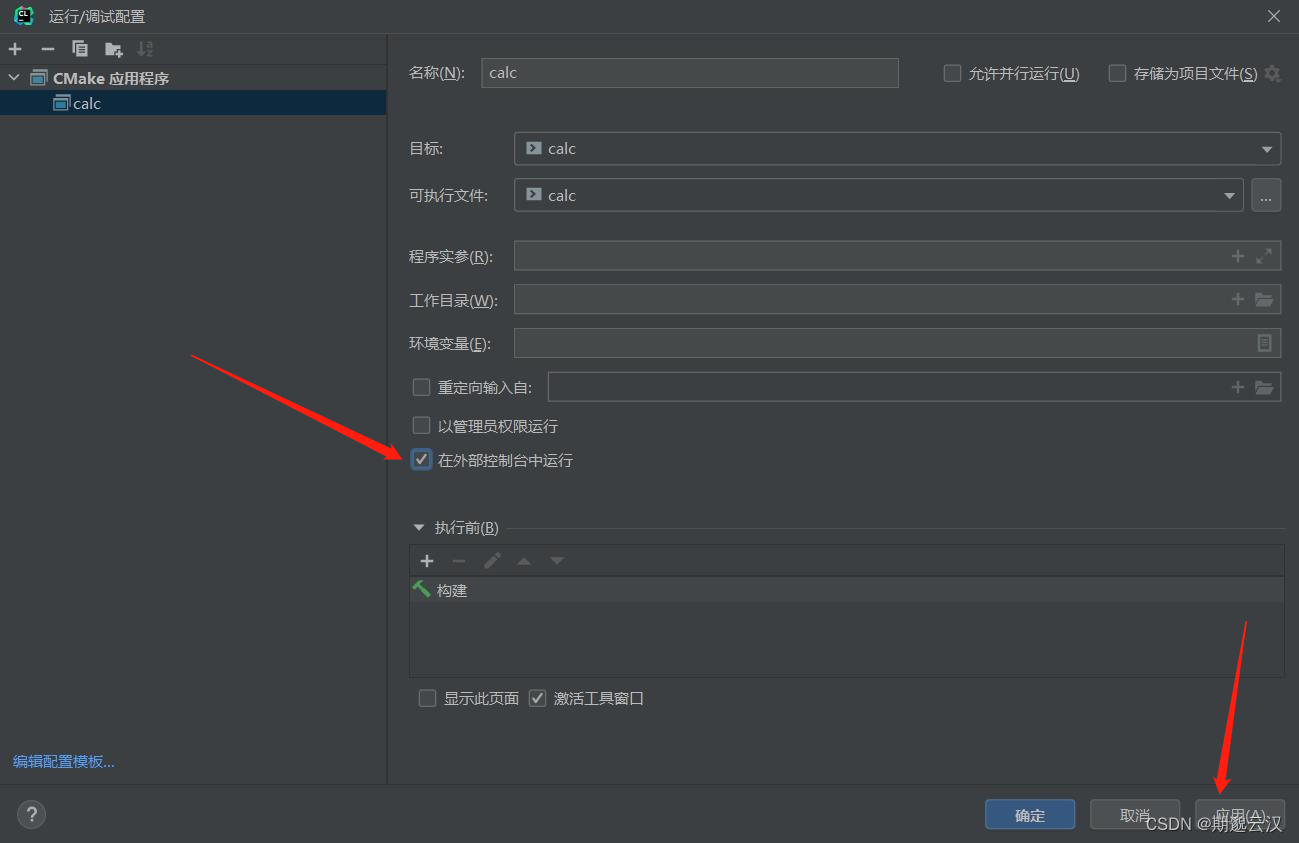1299x843 pixels.
Task: Enable 显示此页面 checkbox
Action: tap(427, 698)
